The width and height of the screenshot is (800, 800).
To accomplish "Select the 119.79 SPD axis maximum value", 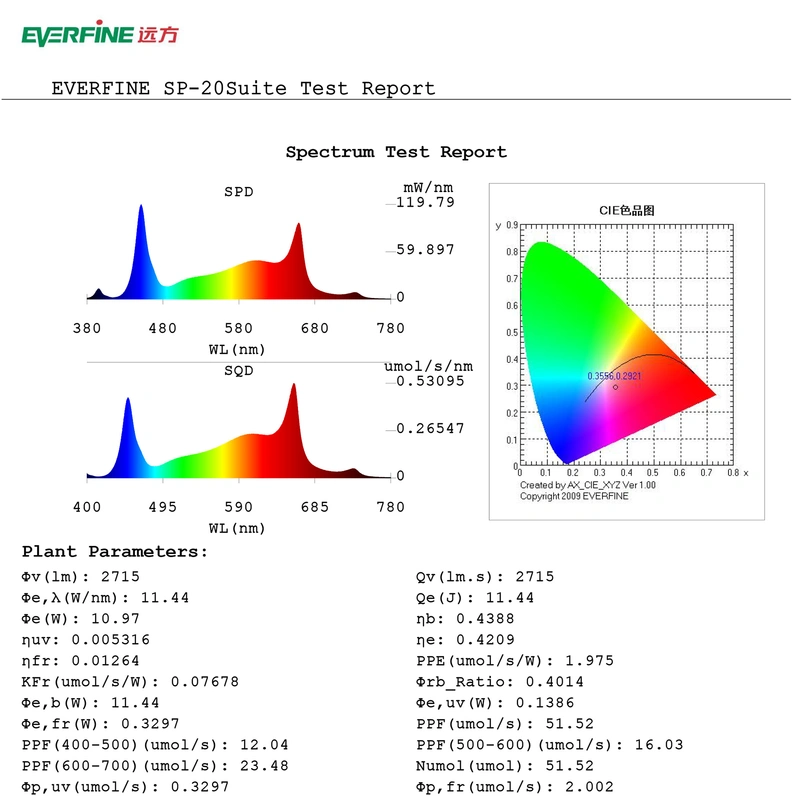I will (425, 202).
